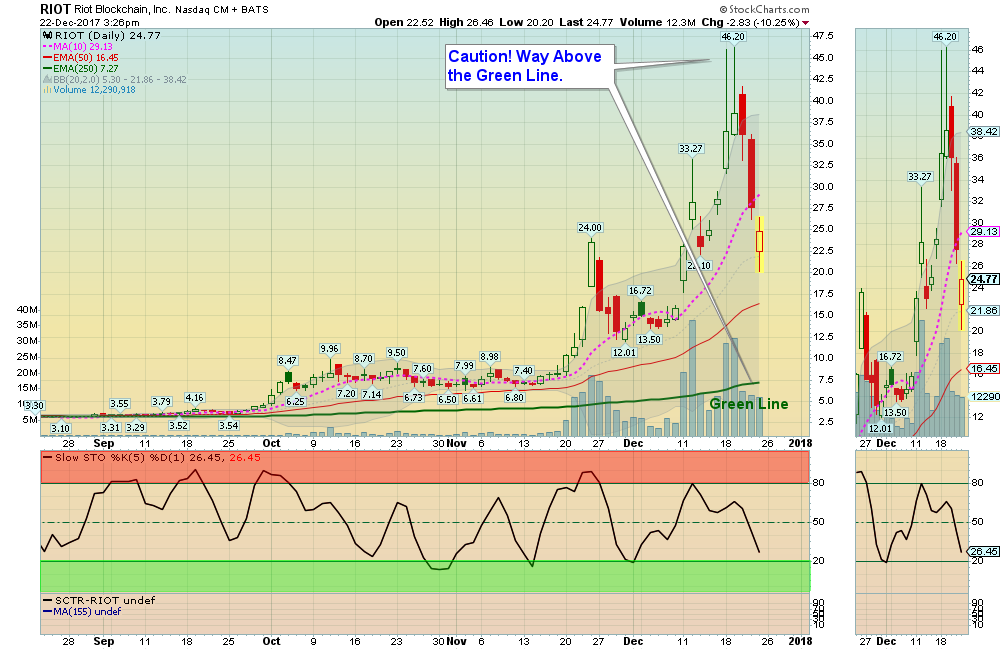Click the 38.42 tag in zoomed panel
The width and height of the screenshot is (1000, 650).
[x=984, y=132]
